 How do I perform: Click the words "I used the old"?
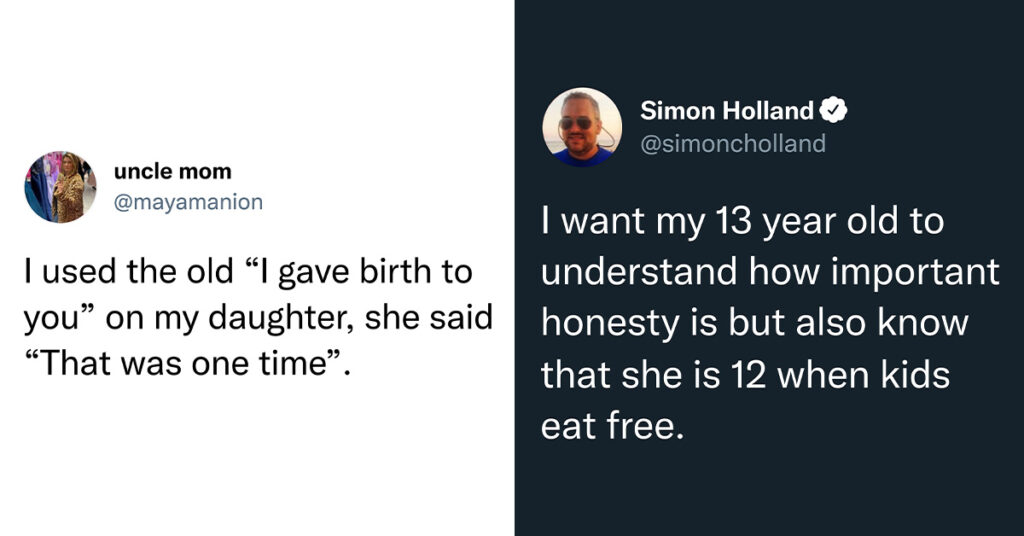tap(128, 271)
